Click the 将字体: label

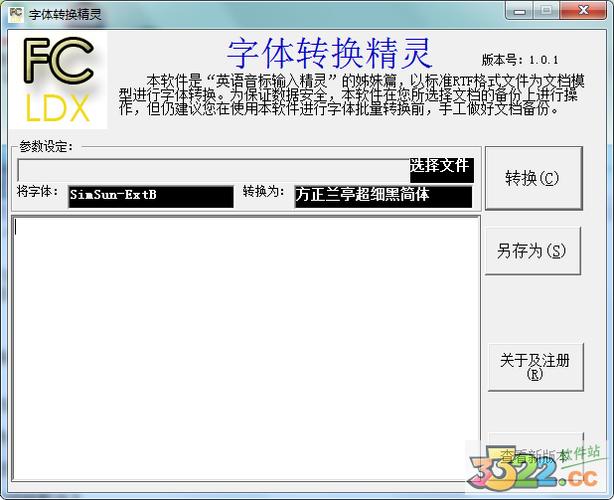tap(38, 192)
